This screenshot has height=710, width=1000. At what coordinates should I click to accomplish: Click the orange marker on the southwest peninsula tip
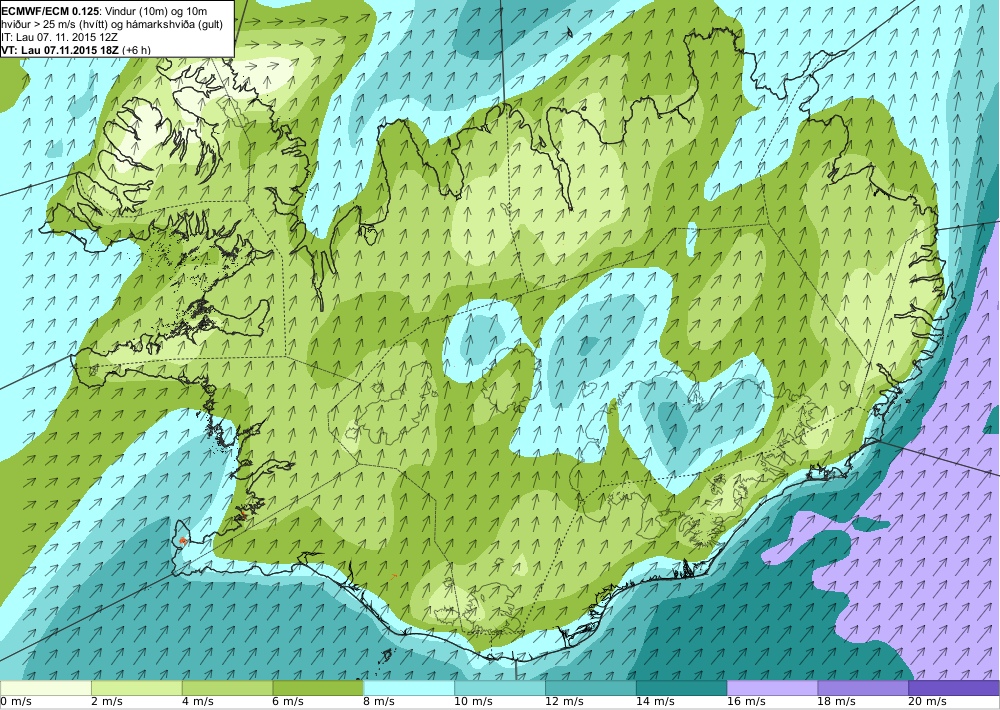click(183, 540)
